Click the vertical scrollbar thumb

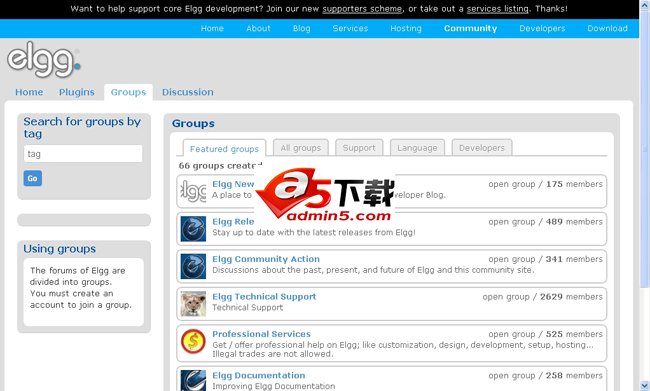pos(645,149)
